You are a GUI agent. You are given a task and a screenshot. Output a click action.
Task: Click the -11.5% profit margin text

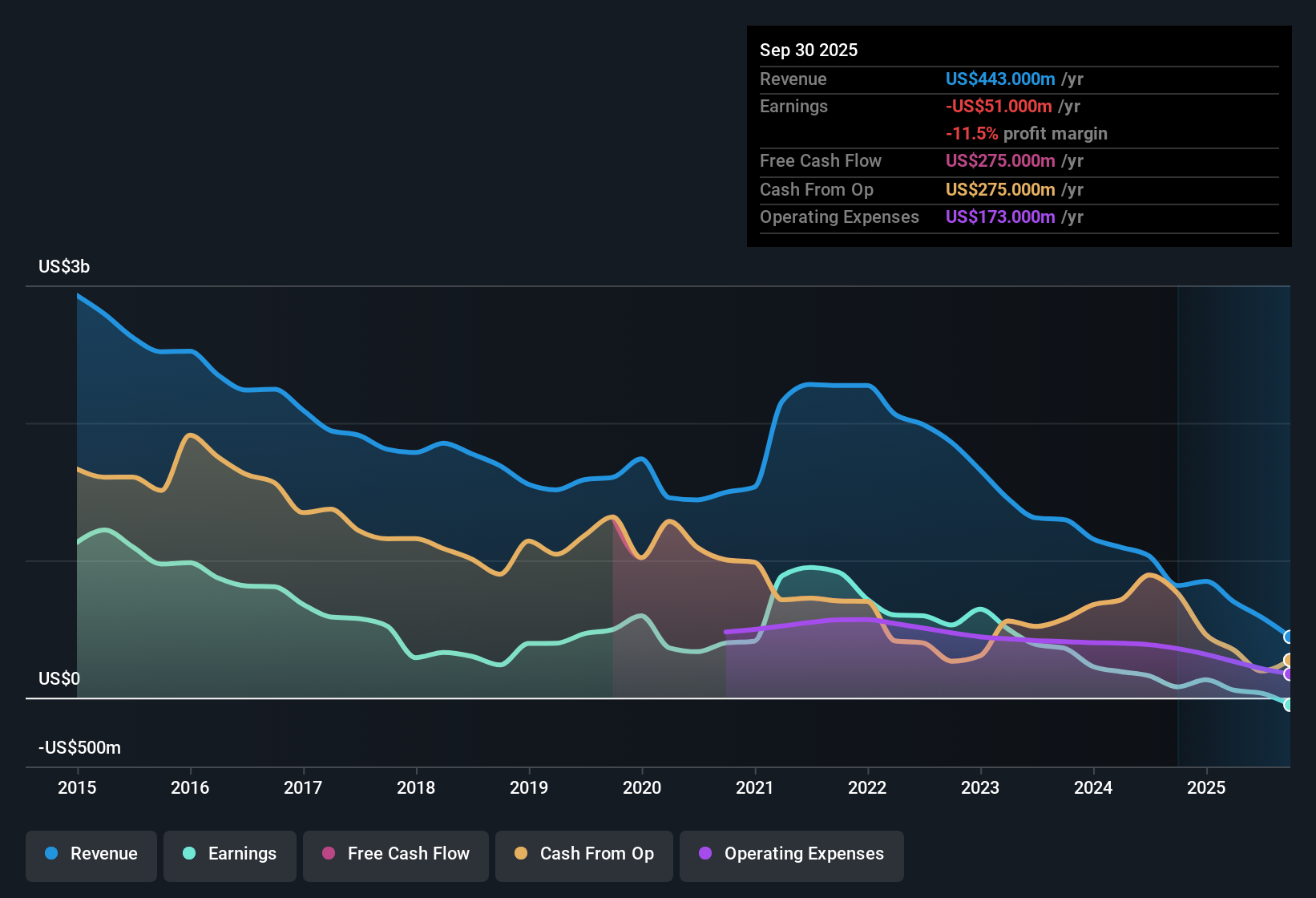(1027, 134)
